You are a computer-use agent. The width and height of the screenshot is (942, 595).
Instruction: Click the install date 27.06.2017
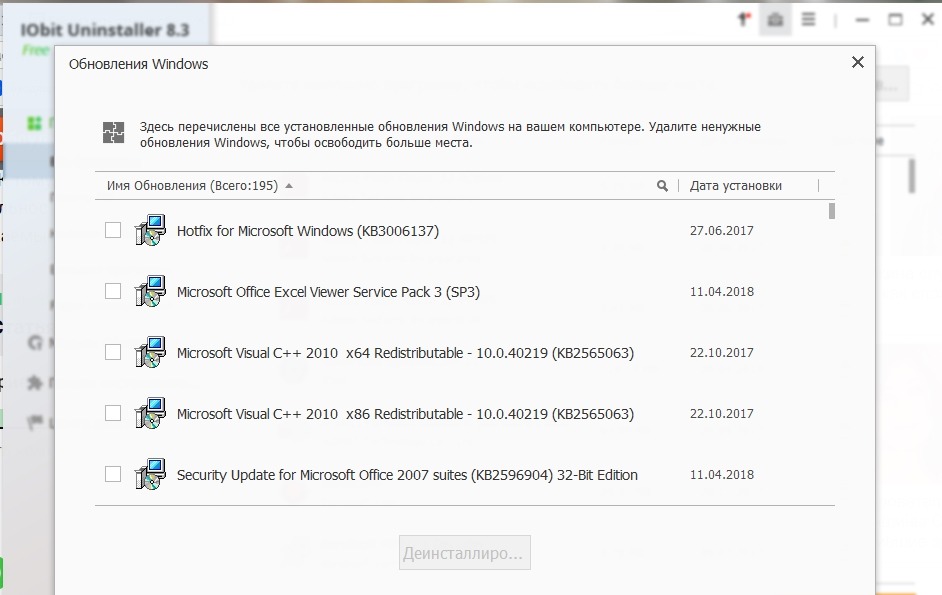click(x=722, y=230)
